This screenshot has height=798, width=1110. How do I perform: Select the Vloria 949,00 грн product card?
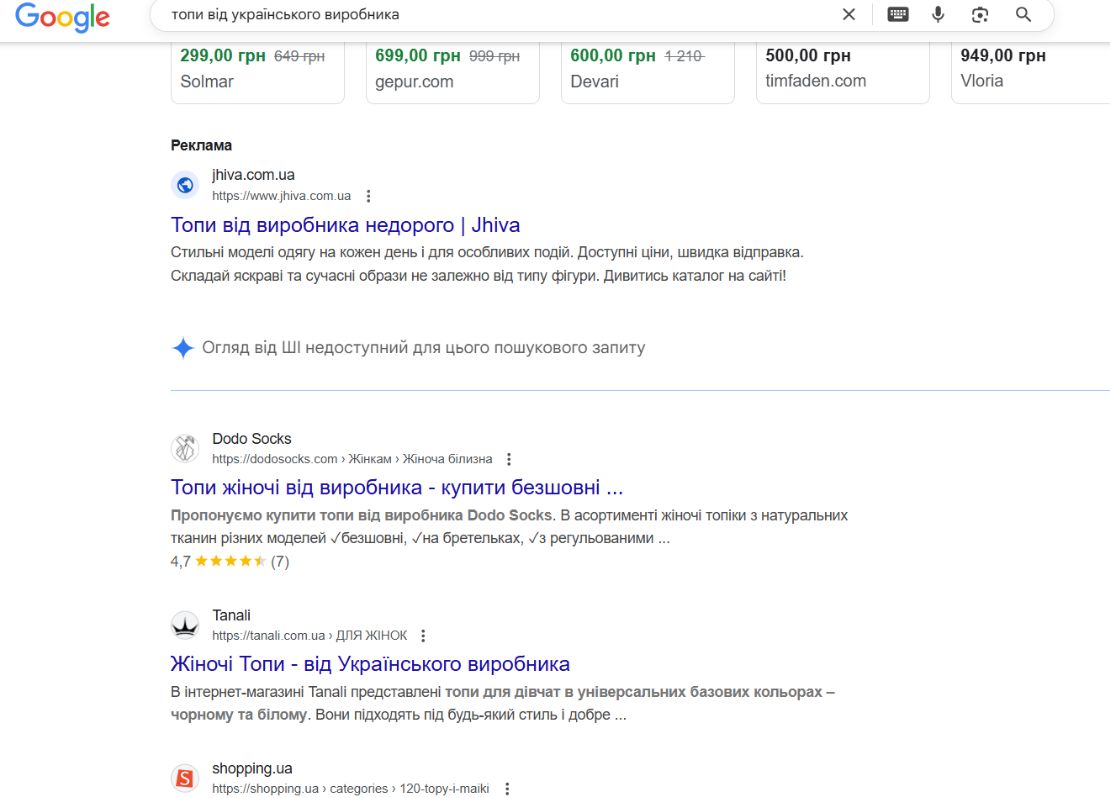1030,71
